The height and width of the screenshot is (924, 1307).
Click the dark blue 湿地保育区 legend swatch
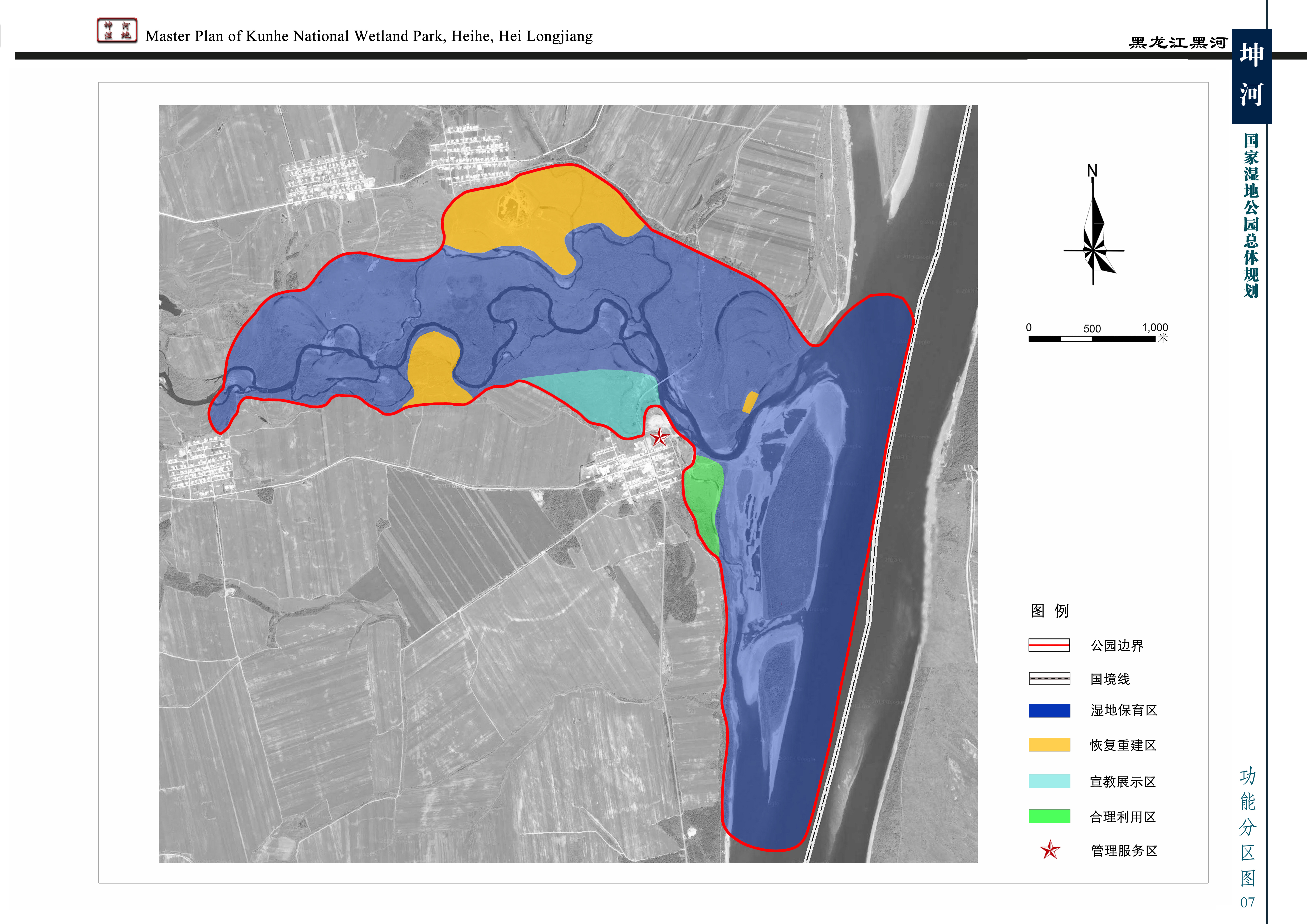click(1049, 711)
